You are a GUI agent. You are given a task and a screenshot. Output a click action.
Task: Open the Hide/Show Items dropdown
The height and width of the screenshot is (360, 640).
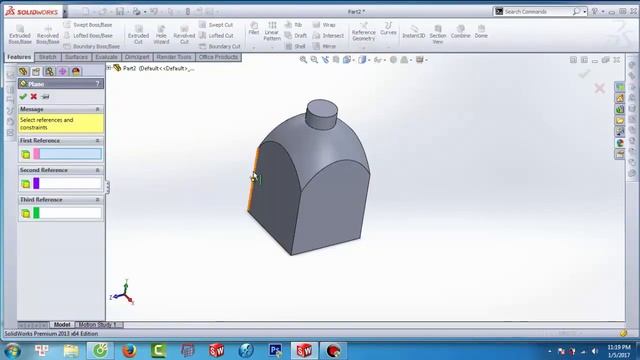[x=380, y=60]
